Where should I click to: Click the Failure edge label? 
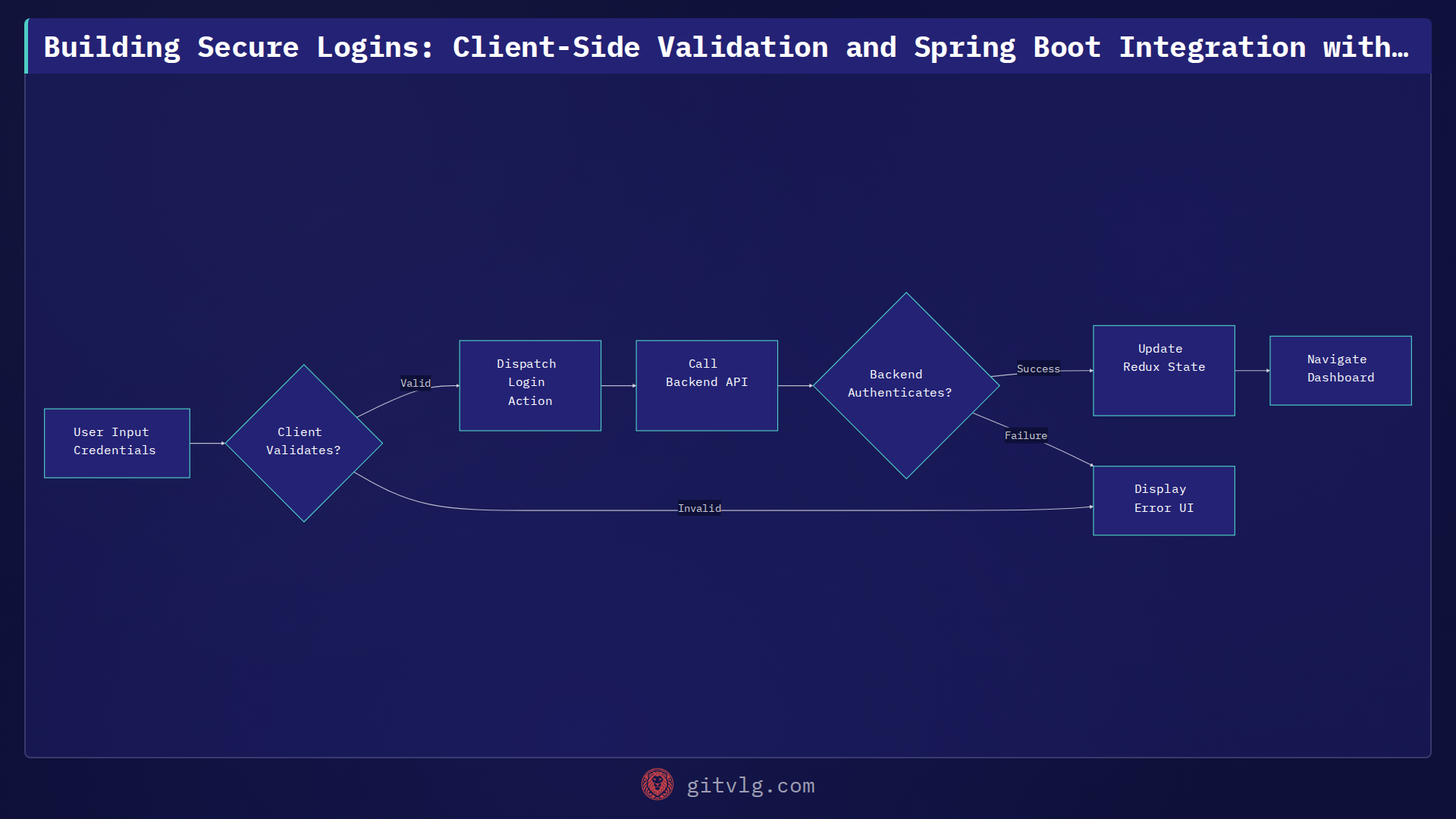click(1025, 435)
